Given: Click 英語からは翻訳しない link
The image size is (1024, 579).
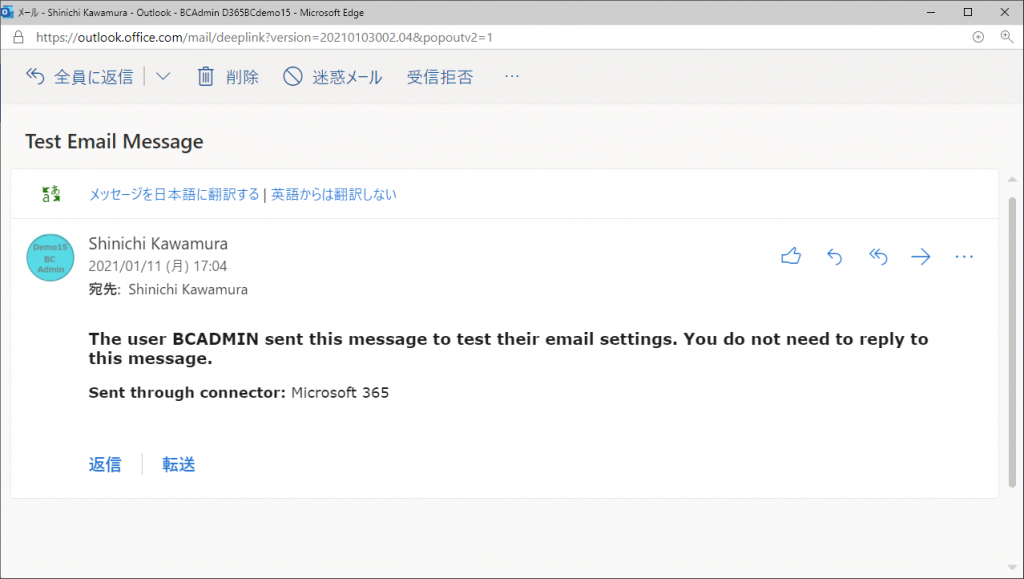Looking at the screenshot, I should [334, 194].
